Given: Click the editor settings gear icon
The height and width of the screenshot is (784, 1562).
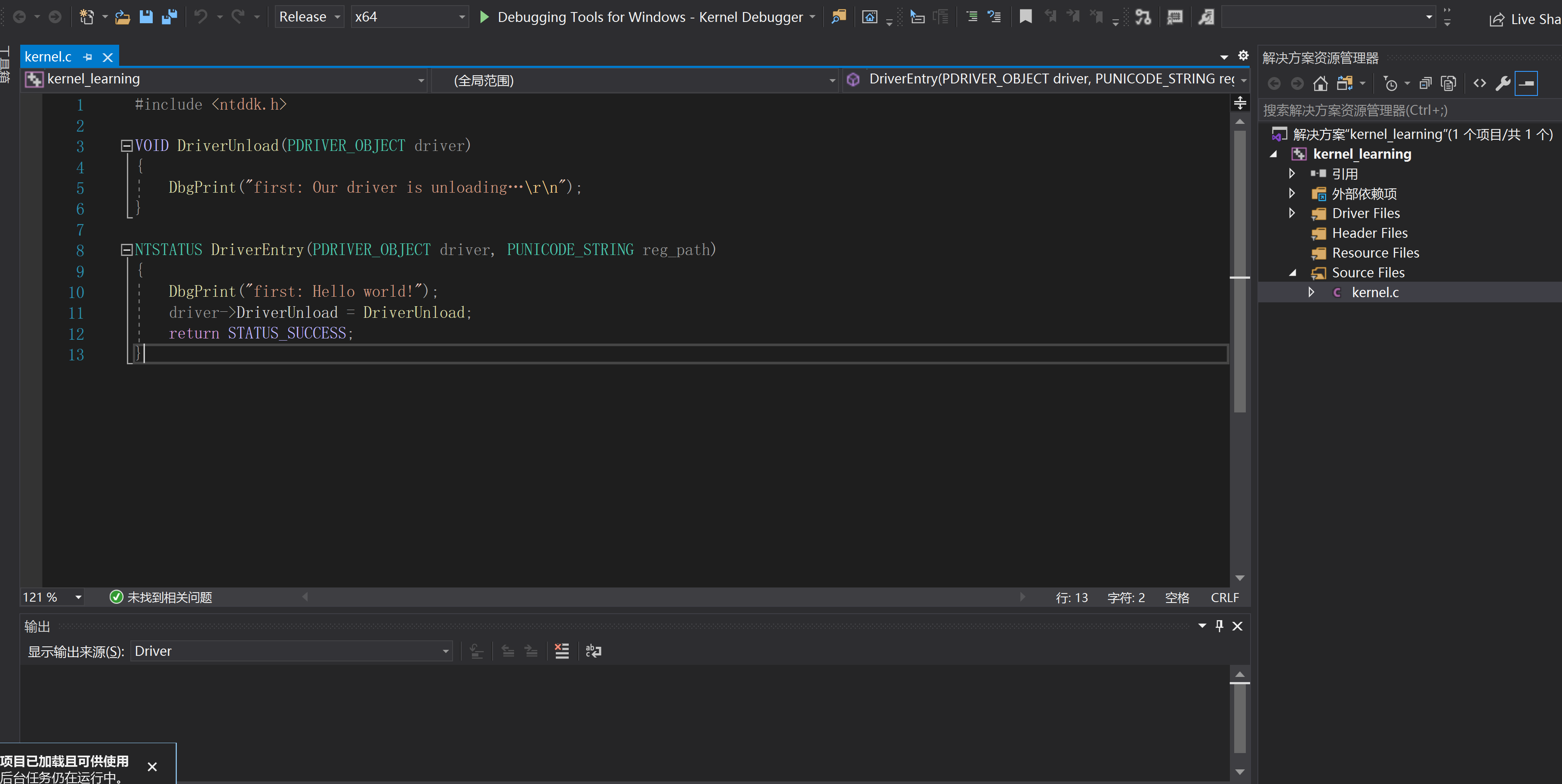Looking at the screenshot, I should pos(1243,56).
